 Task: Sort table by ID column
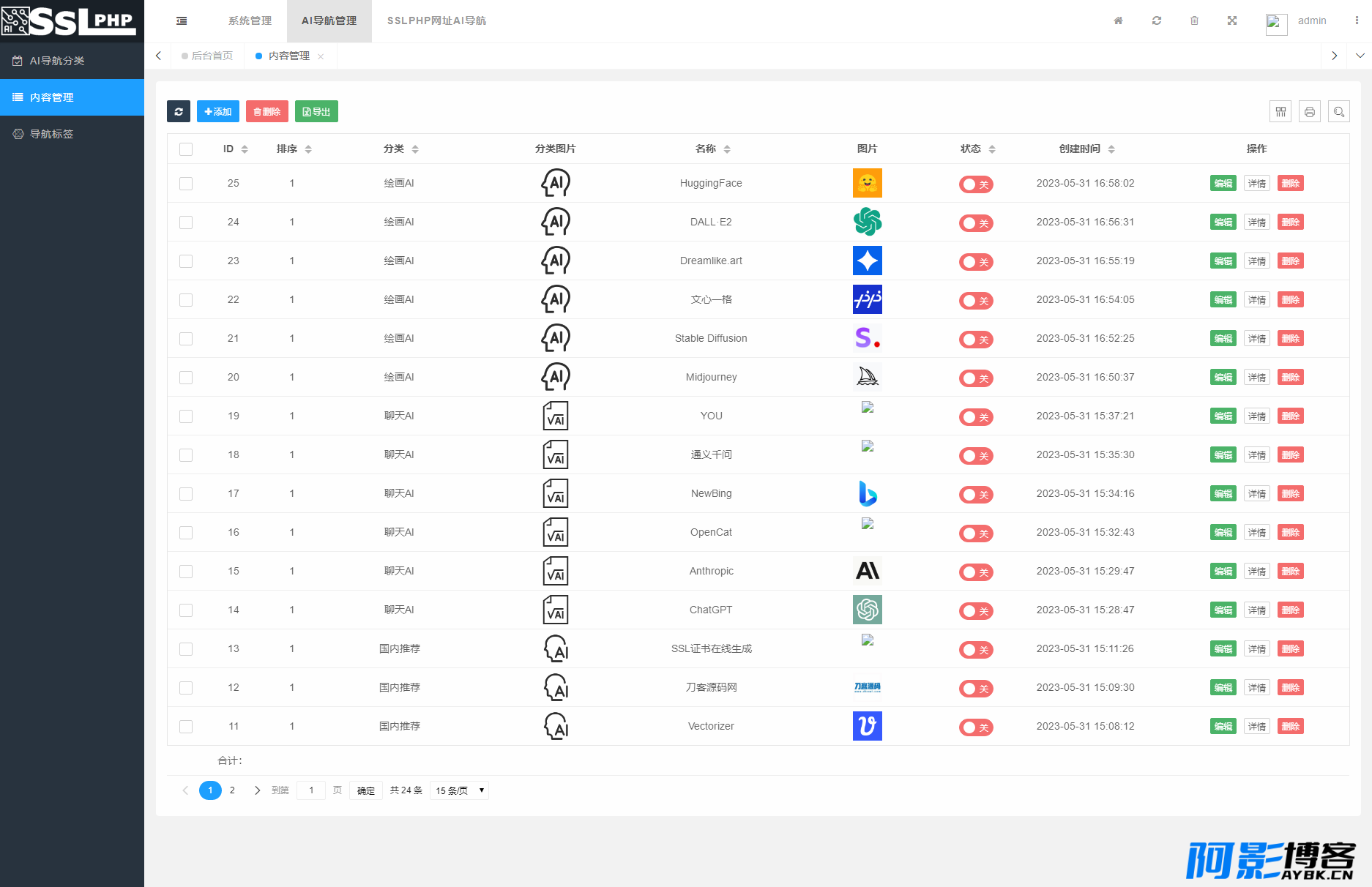click(245, 149)
